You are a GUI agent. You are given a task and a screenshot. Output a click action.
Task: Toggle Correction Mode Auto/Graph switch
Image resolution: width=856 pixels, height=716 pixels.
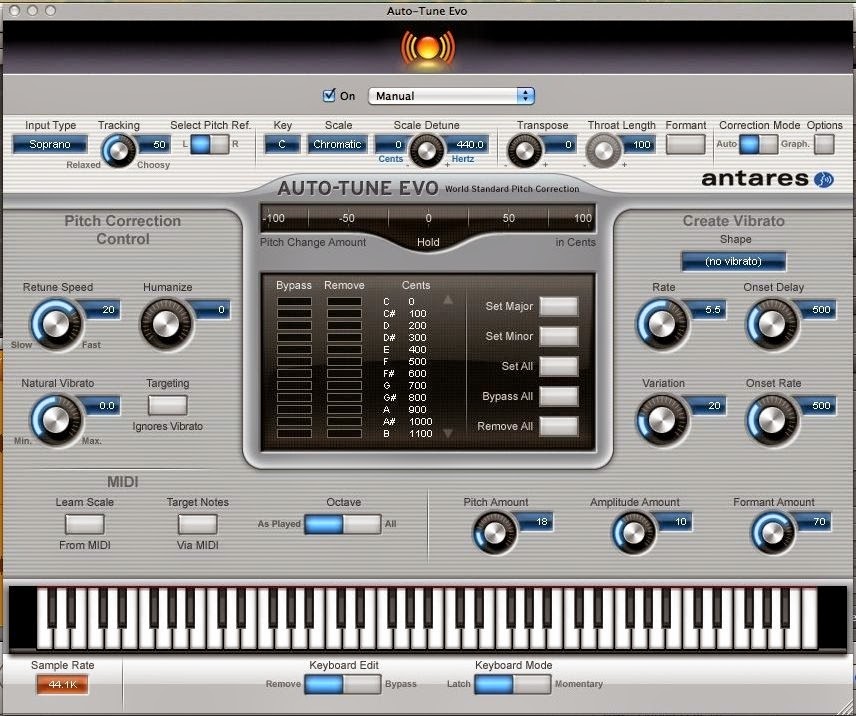tap(758, 144)
